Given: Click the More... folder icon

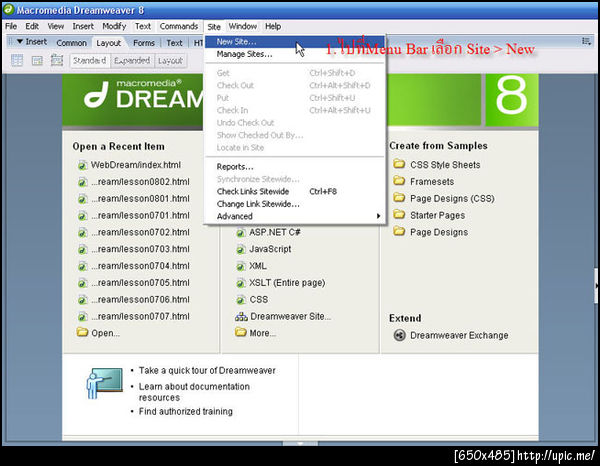Looking at the screenshot, I should coord(240,332).
